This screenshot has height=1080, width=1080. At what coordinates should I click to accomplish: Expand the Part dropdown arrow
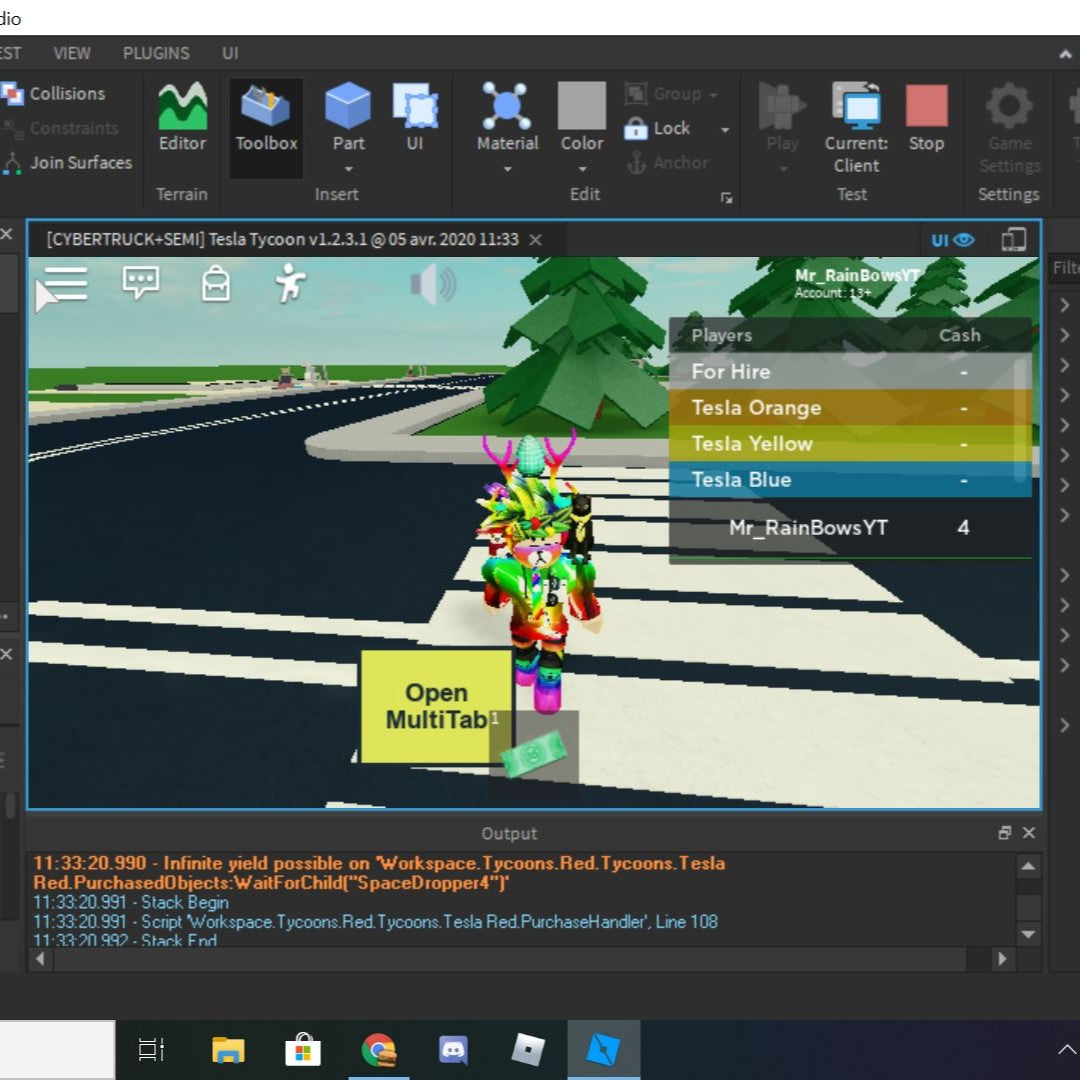click(348, 169)
